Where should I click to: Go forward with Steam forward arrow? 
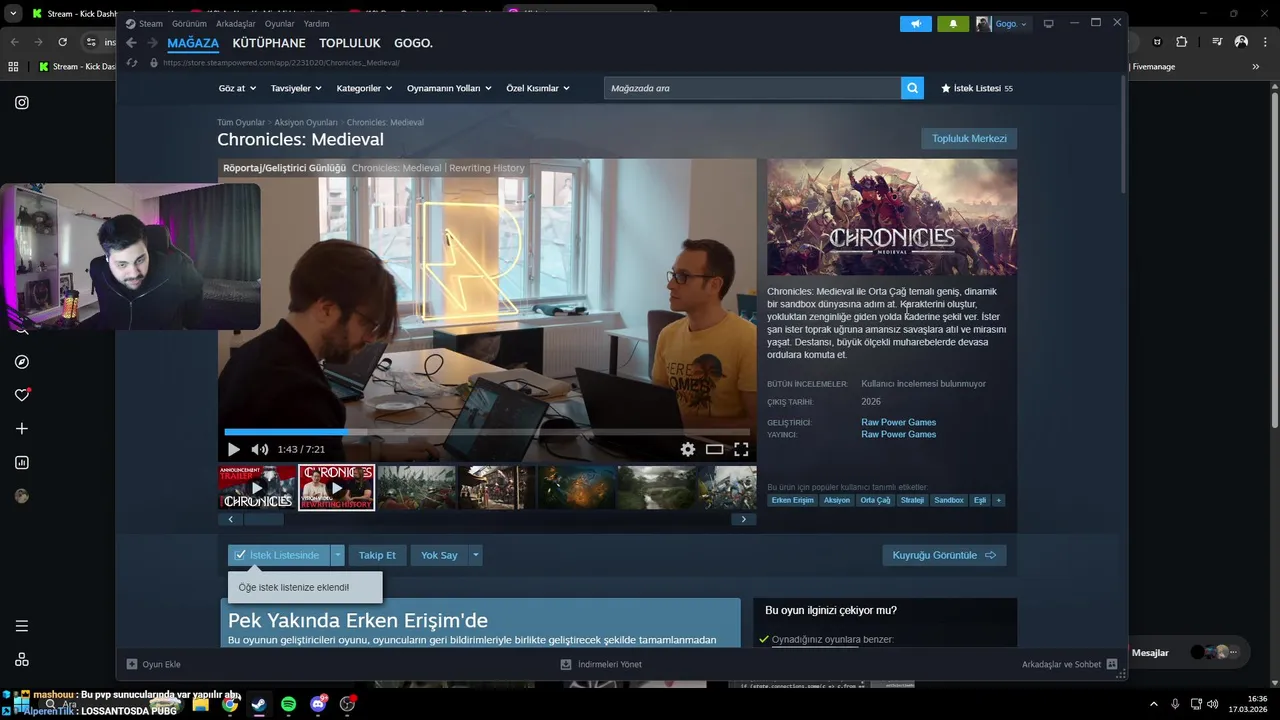pyautogui.click(x=152, y=43)
